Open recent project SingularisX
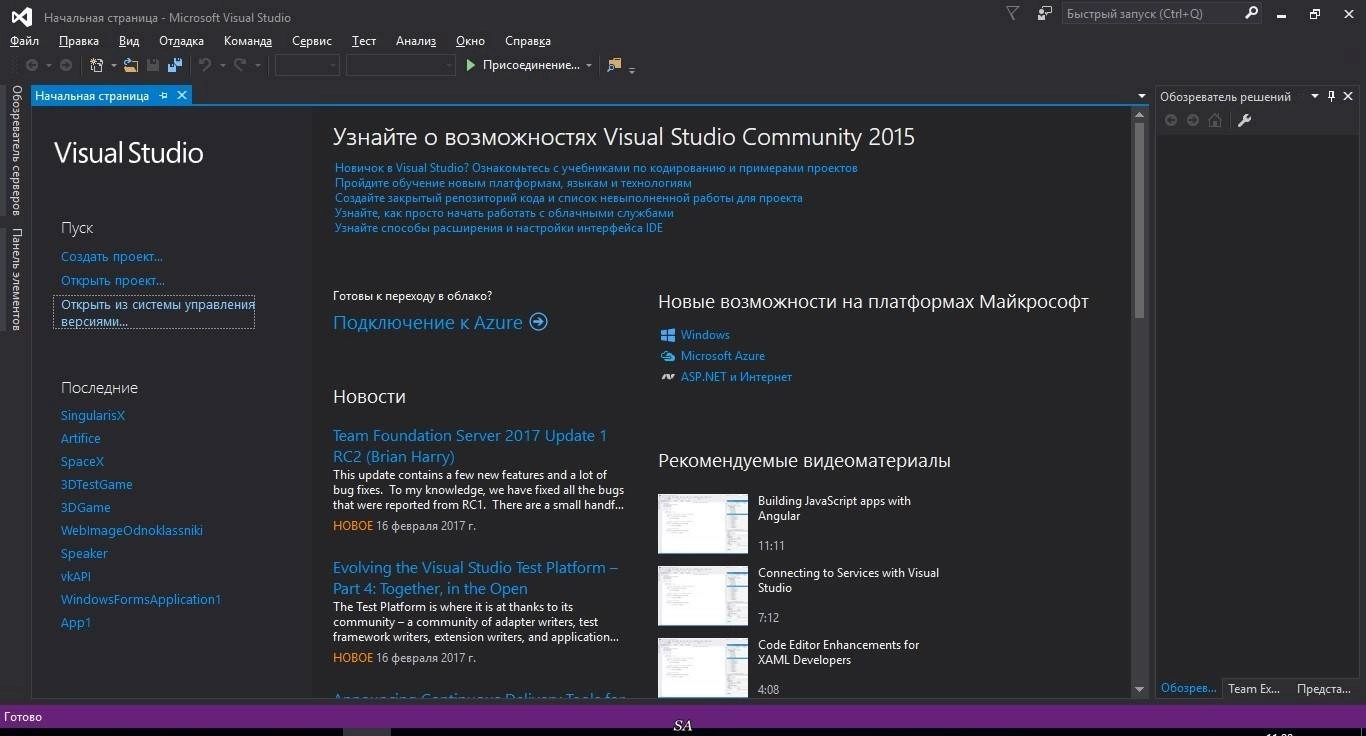The height and width of the screenshot is (736, 1366). [93, 415]
